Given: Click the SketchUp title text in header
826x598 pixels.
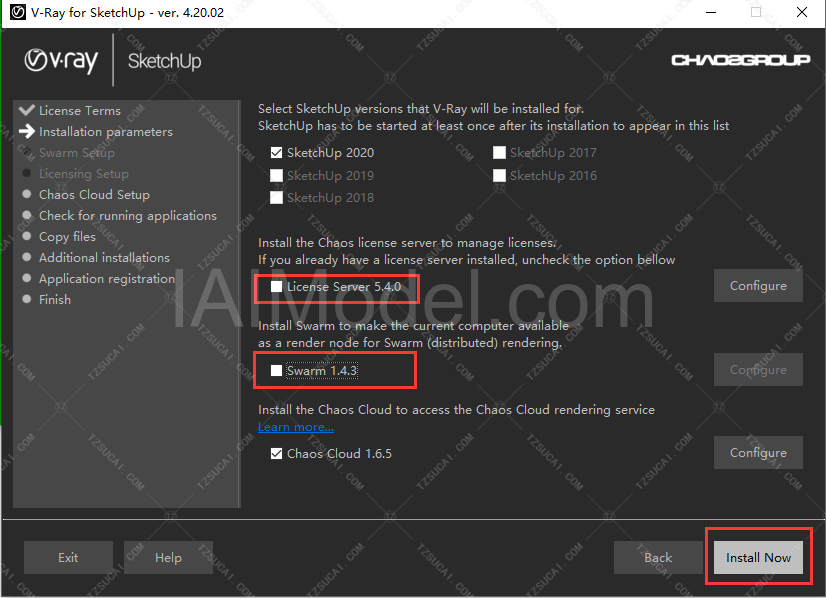Looking at the screenshot, I should [164, 61].
